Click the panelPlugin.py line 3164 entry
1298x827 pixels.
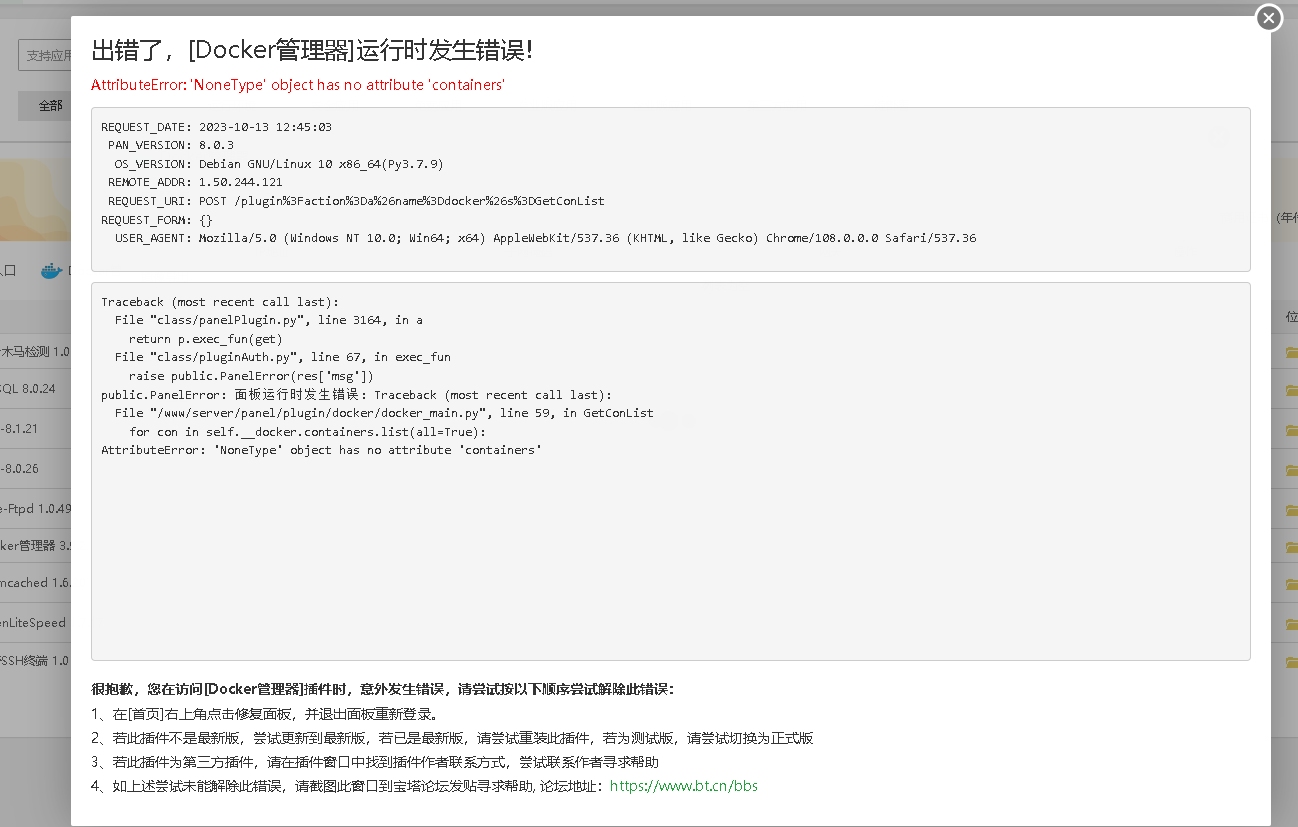269,320
